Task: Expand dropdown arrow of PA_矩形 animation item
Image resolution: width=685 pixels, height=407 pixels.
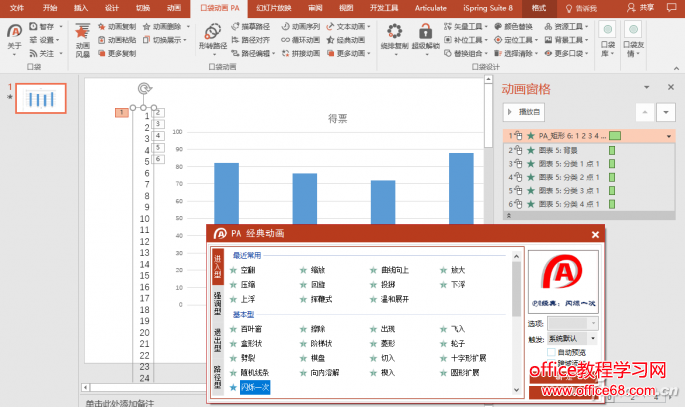Action: tap(668, 135)
